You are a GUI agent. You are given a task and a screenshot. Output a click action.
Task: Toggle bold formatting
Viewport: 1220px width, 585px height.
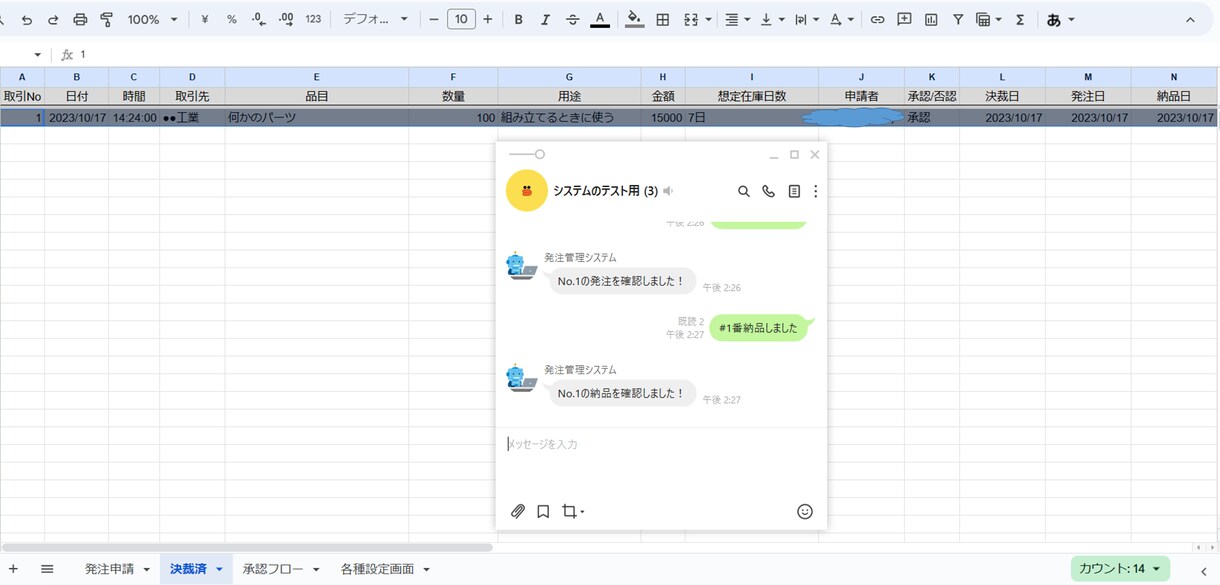518,19
